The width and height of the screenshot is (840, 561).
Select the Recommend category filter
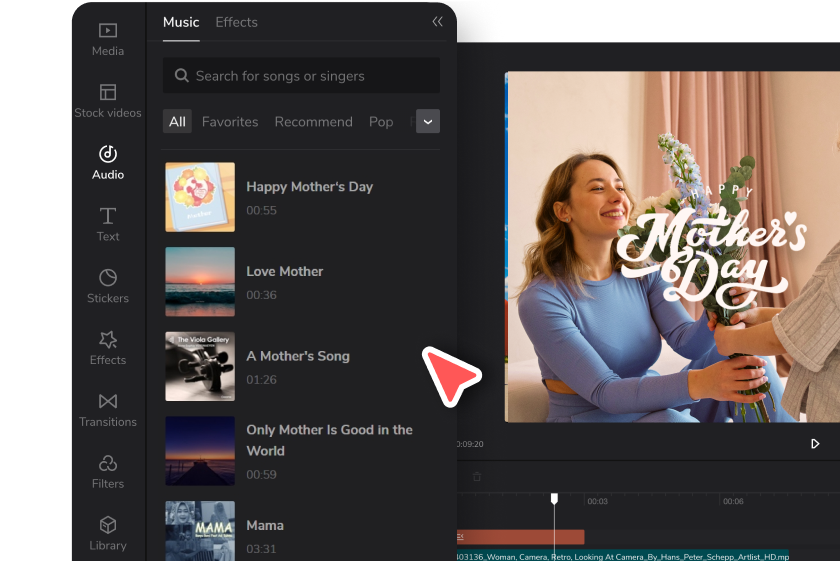pos(313,122)
